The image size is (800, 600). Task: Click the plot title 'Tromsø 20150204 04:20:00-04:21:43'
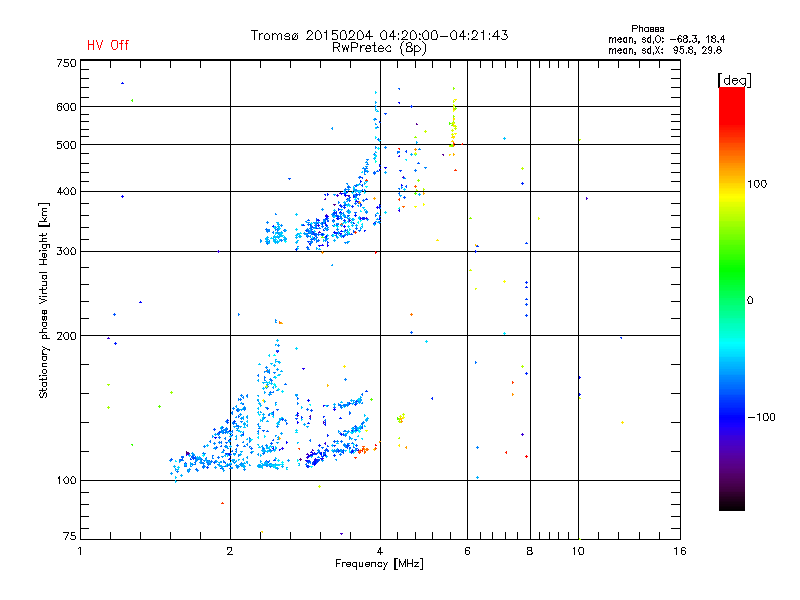[x=379, y=35]
